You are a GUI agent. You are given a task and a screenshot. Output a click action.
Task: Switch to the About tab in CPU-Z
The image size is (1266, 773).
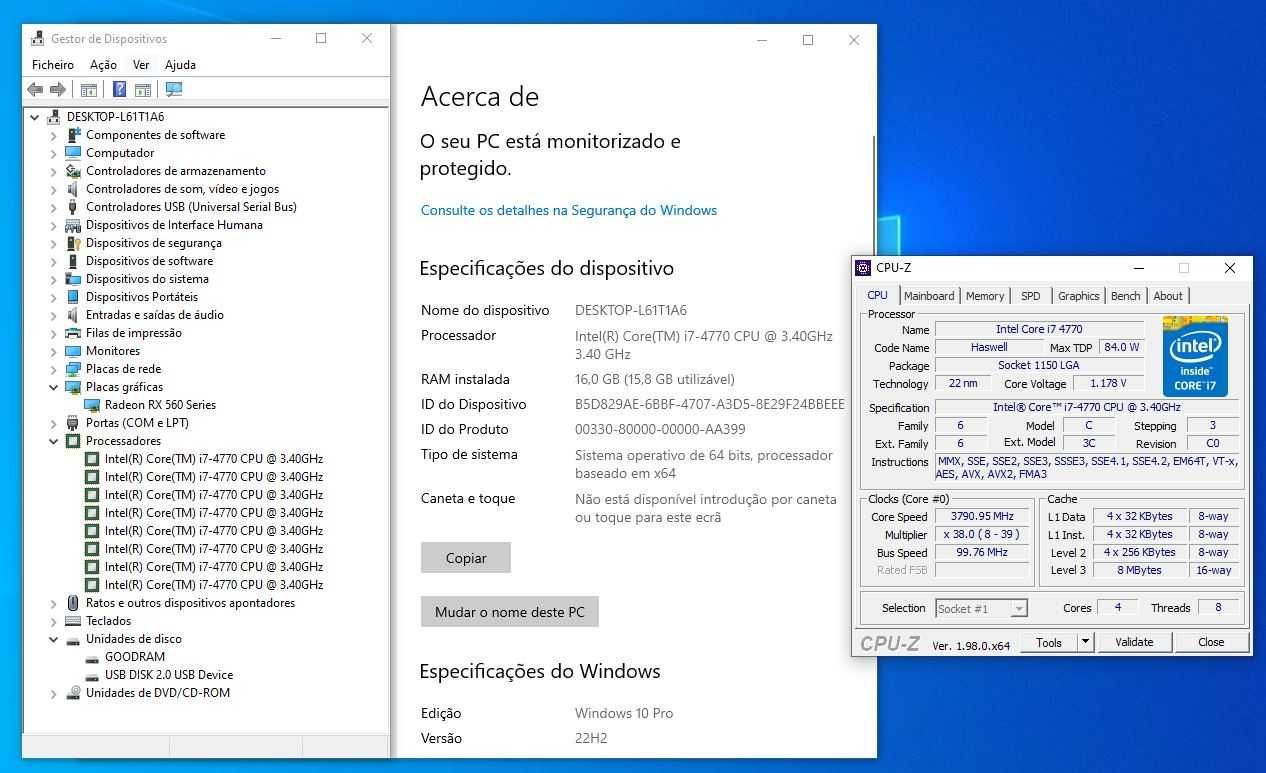click(x=1168, y=296)
